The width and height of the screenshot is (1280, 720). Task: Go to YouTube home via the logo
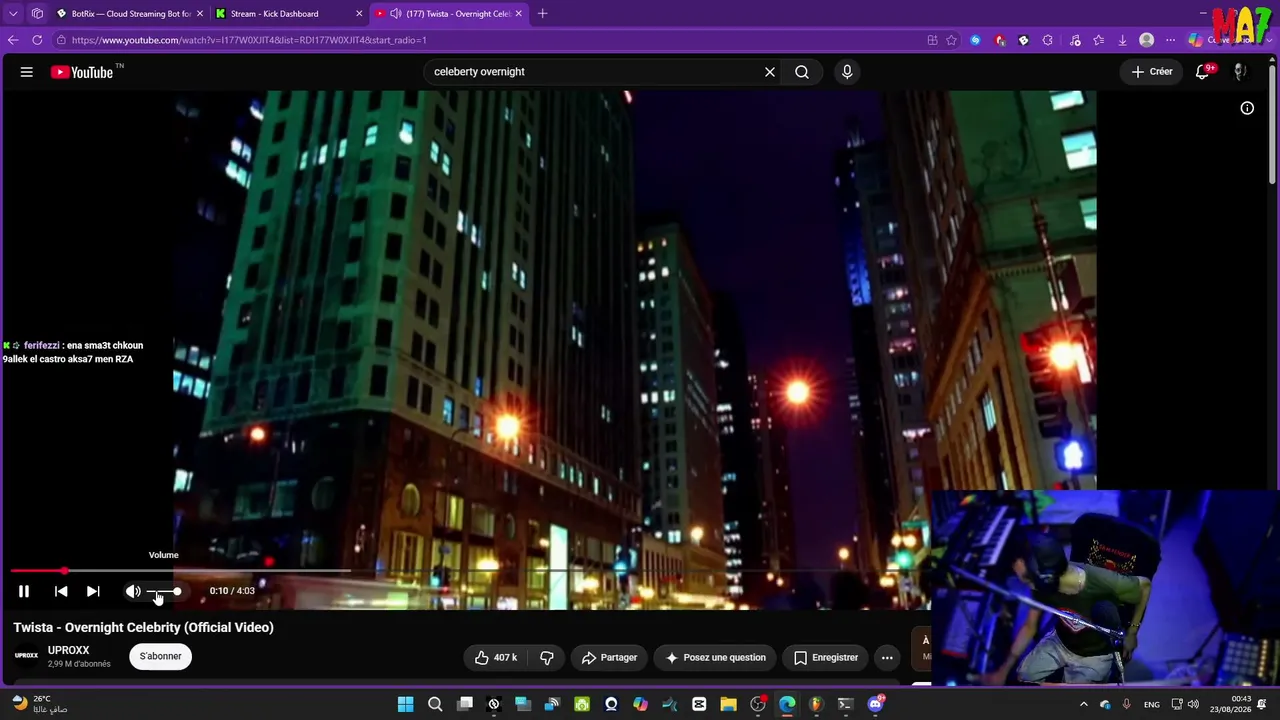pos(81,72)
